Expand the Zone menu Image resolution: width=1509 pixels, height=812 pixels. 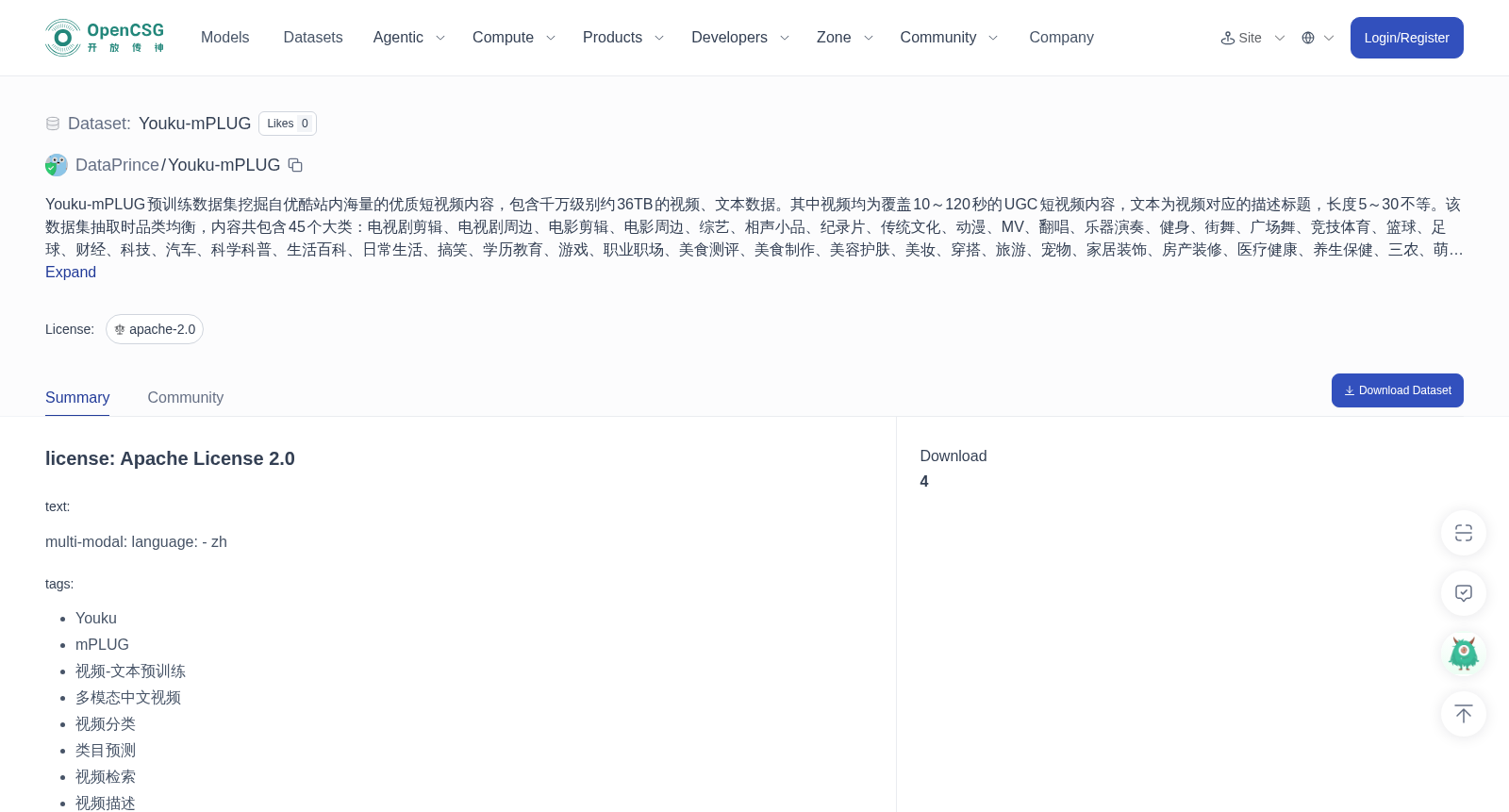[x=845, y=38]
